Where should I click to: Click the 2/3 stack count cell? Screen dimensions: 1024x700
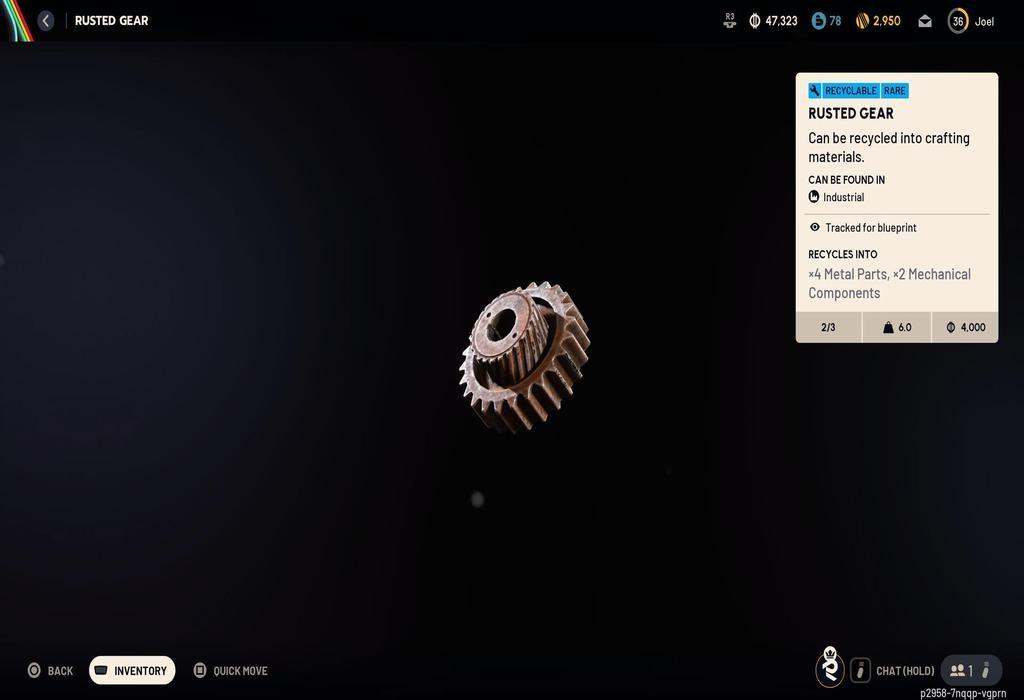pos(828,328)
